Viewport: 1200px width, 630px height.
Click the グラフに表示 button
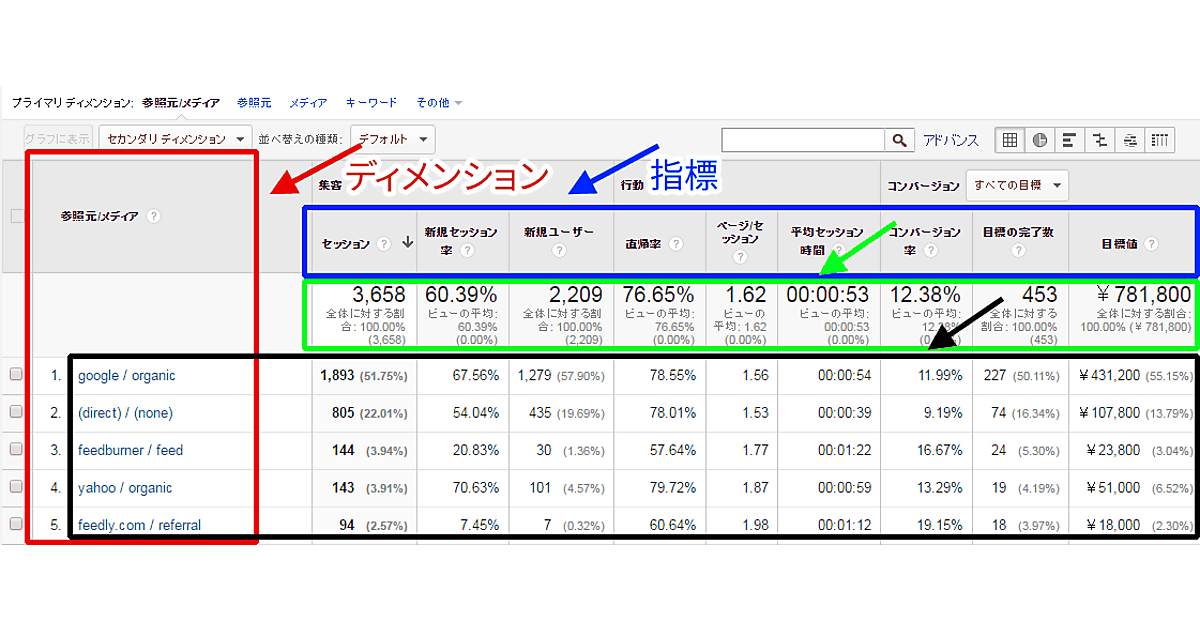58,139
